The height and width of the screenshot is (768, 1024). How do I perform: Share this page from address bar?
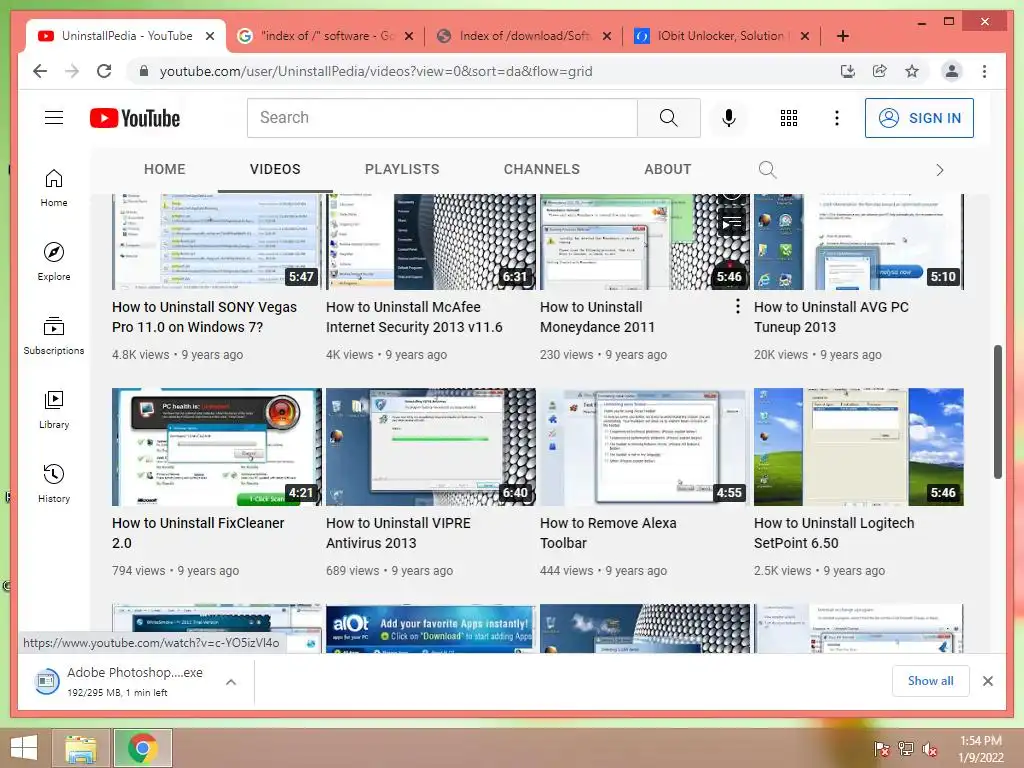(x=880, y=71)
